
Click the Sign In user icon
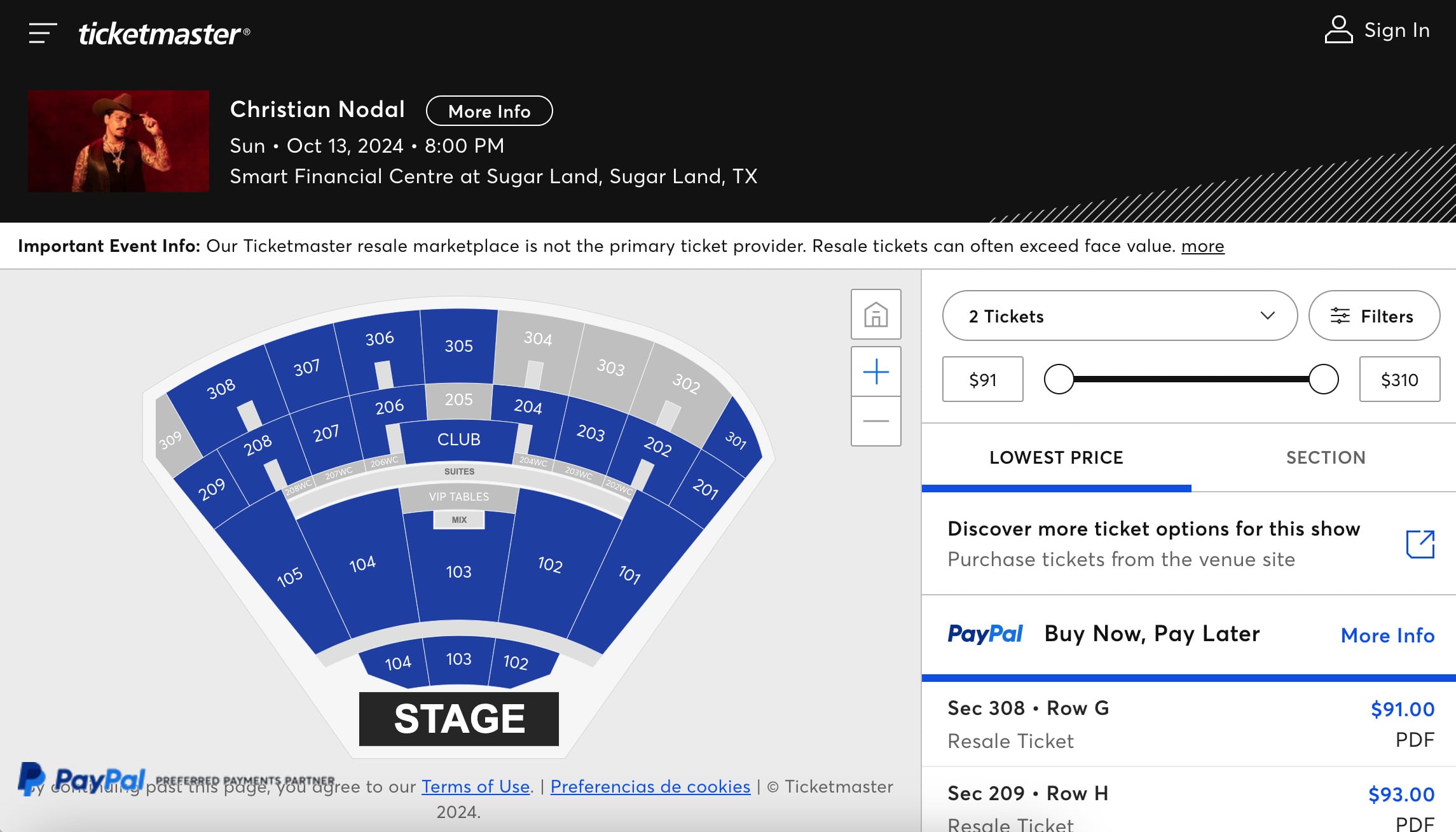[x=1338, y=30]
